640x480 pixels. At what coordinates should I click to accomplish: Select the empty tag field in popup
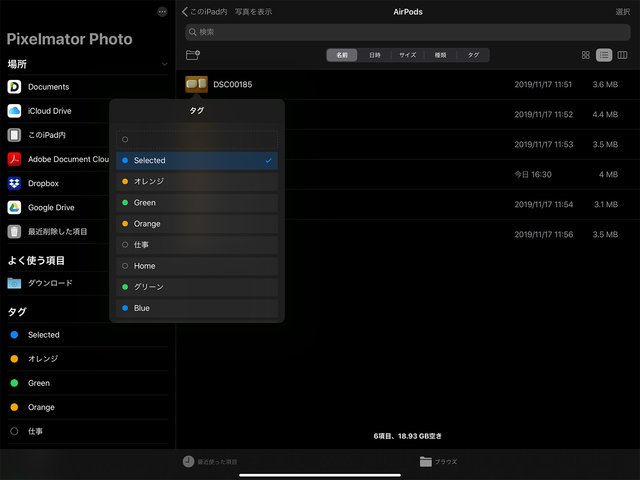point(197,140)
